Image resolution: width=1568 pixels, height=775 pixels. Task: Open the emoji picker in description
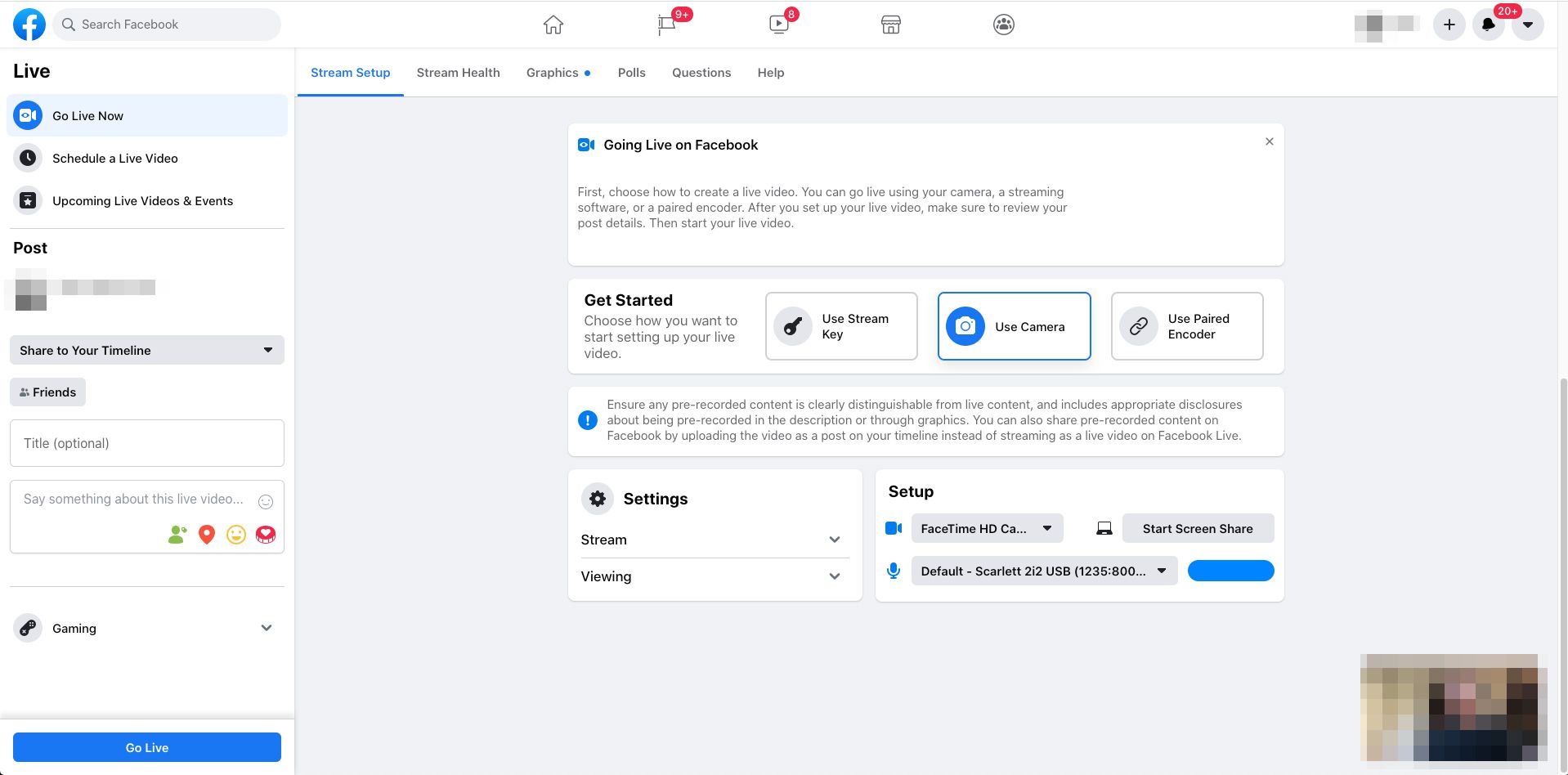click(x=266, y=502)
